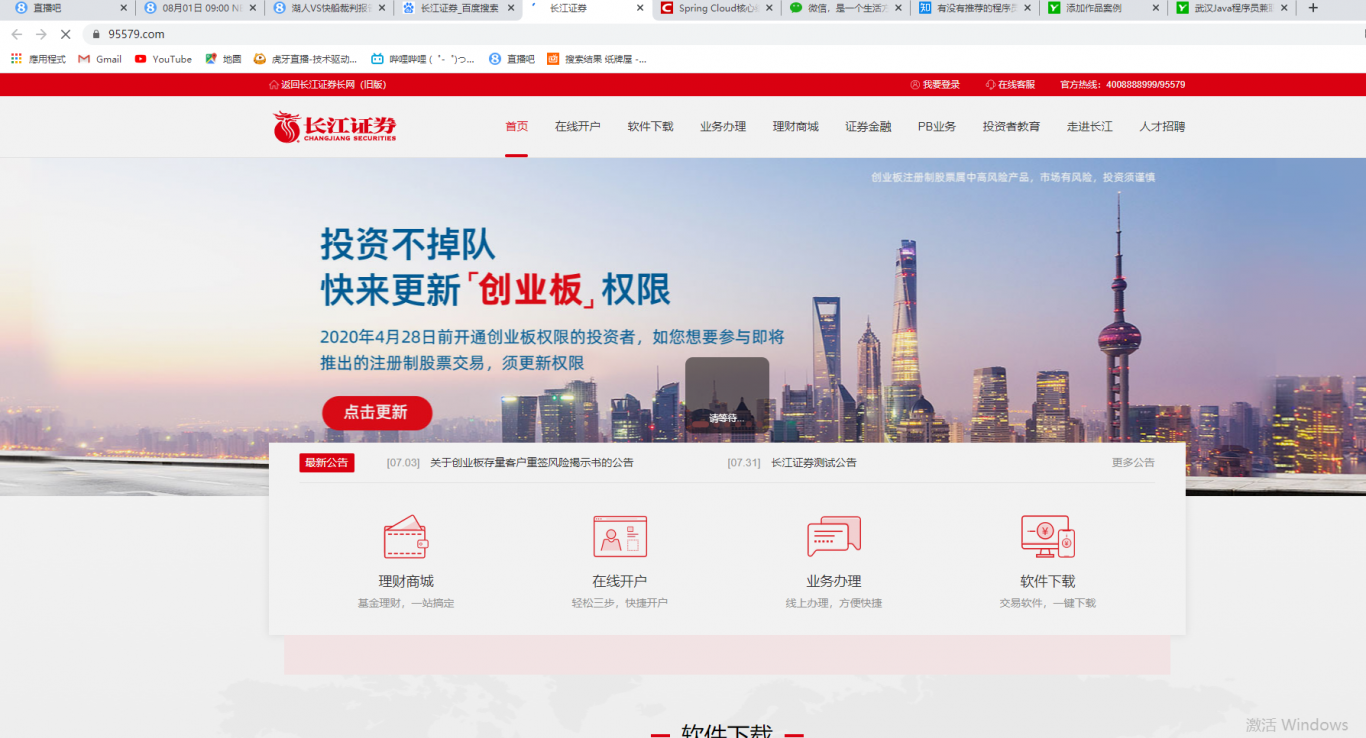Select the 首页 navigation item
The image size is (1366, 738).
pyautogui.click(x=516, y=127)
